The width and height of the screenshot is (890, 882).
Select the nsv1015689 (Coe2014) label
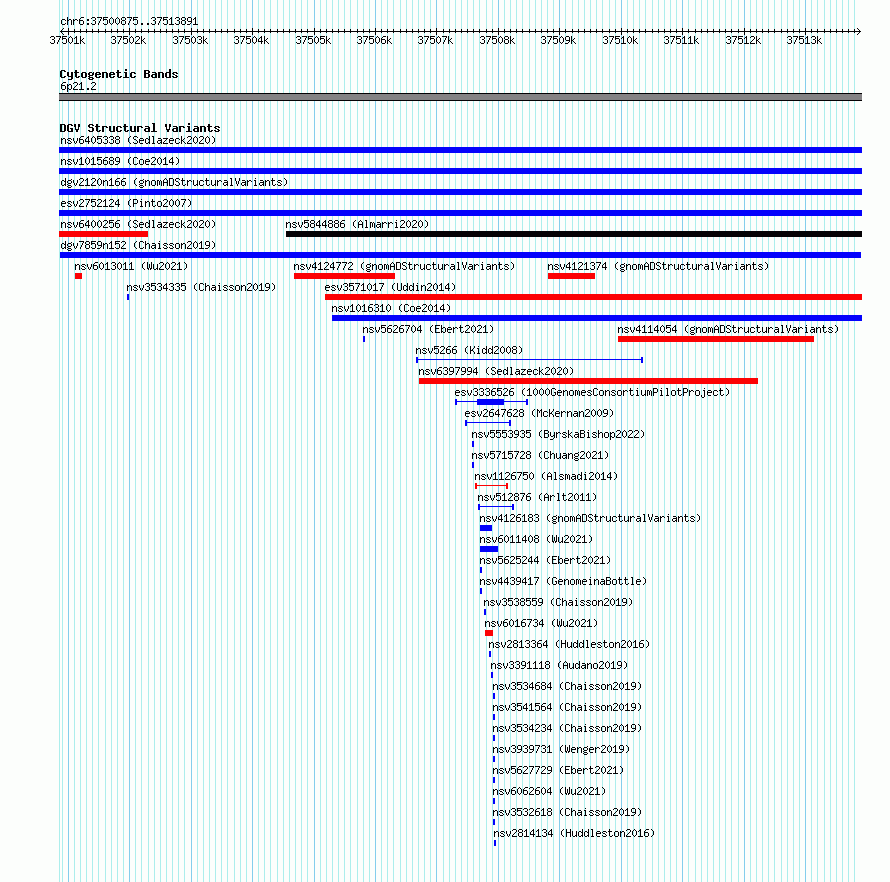pos(120,161)
